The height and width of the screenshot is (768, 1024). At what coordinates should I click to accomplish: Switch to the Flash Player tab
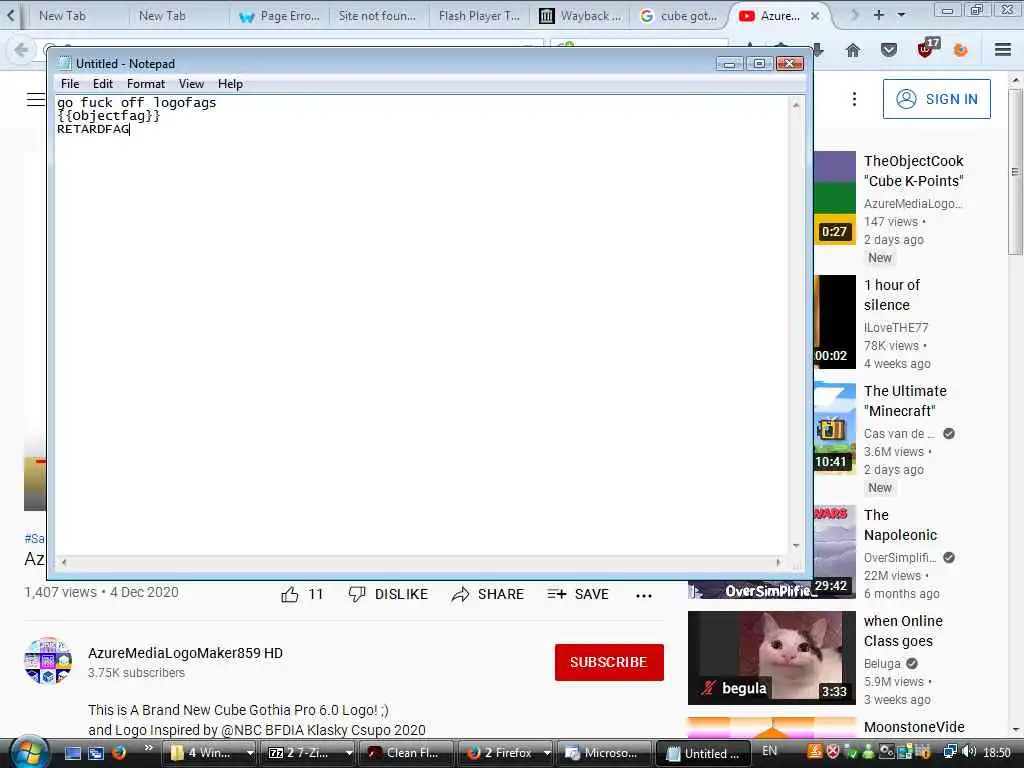479,16
